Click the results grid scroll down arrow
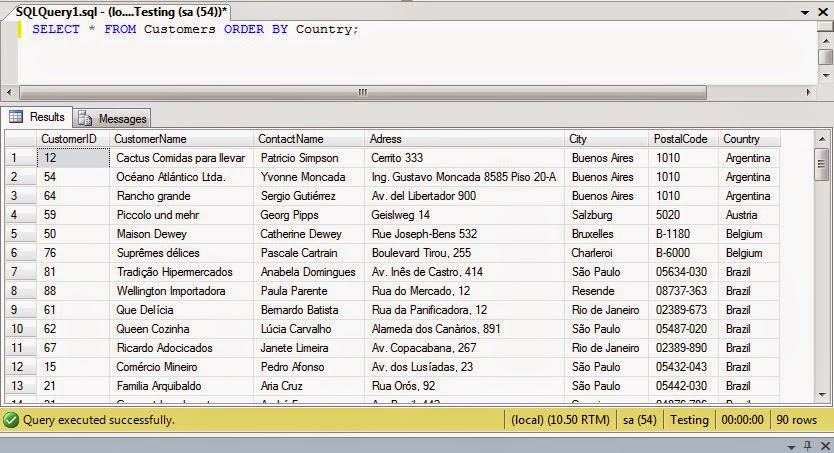This screenshot has height=453, width=834. [822, 395]
